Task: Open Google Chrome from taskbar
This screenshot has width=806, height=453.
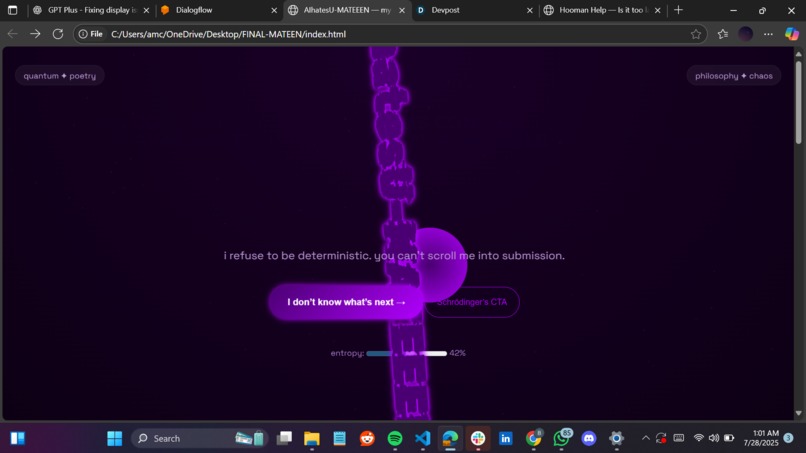Action: point(534,439)
